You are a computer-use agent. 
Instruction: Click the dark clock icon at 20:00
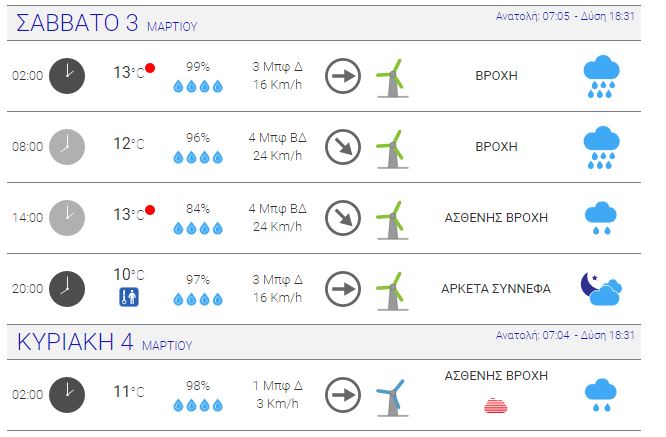click(67, 289)
